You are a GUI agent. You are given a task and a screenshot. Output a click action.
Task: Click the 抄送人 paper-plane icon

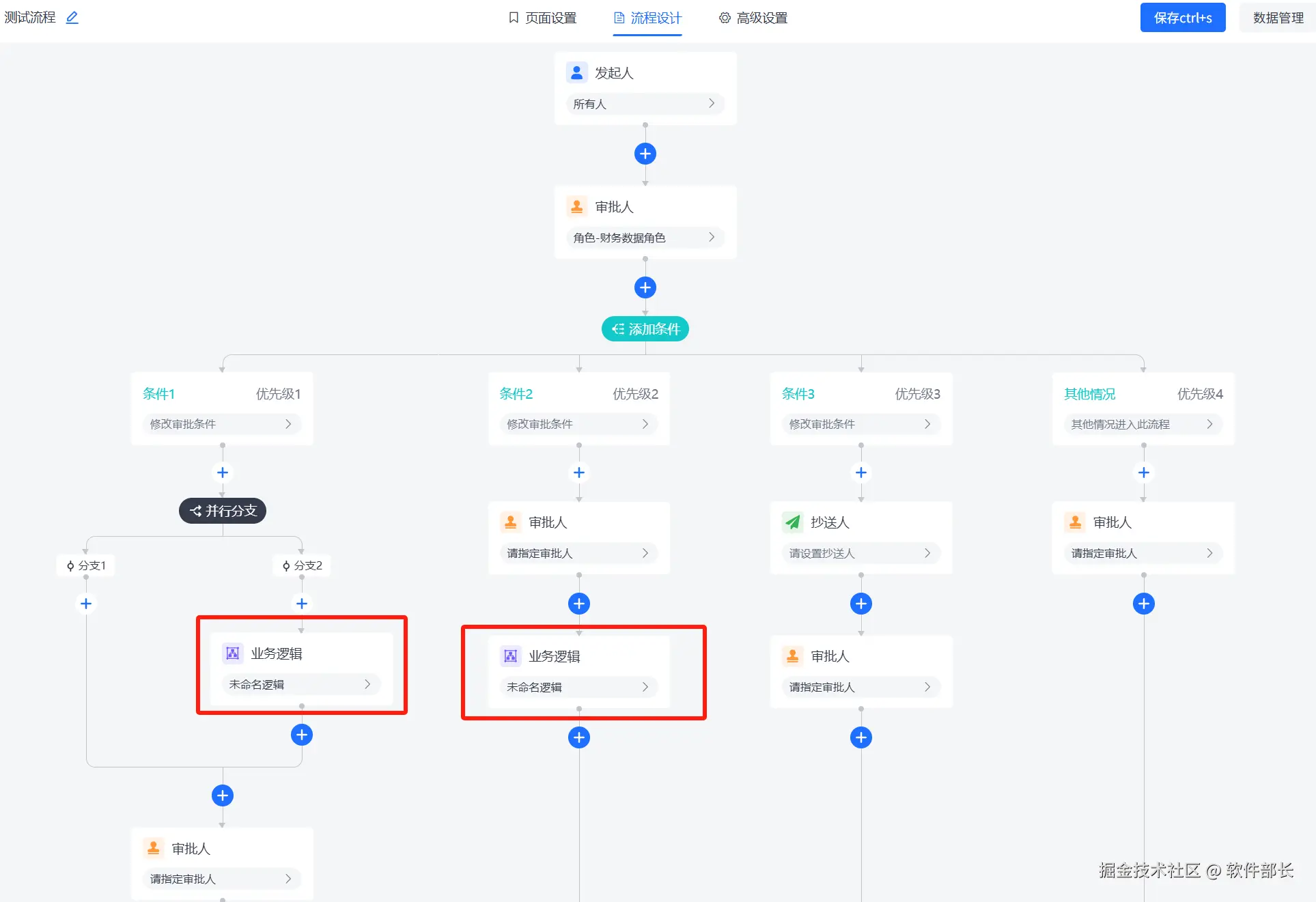(792, 522)
